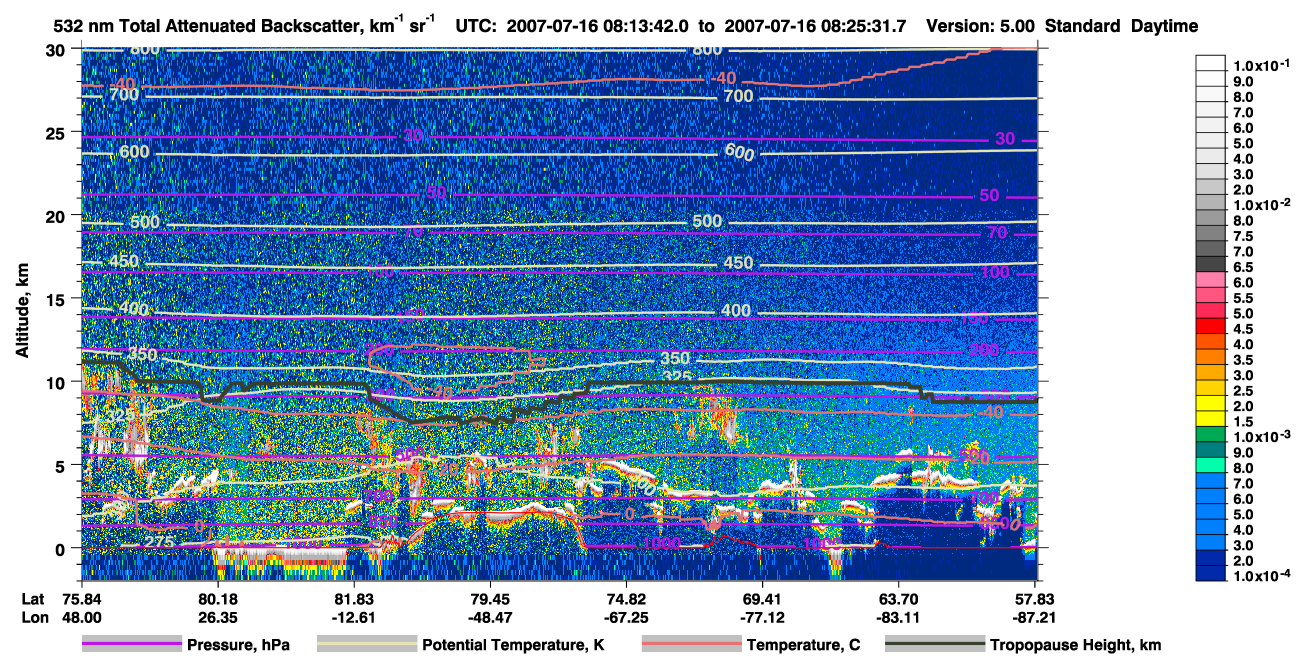Select the red 4.5 colorbar swatch

click(1211, 326)
